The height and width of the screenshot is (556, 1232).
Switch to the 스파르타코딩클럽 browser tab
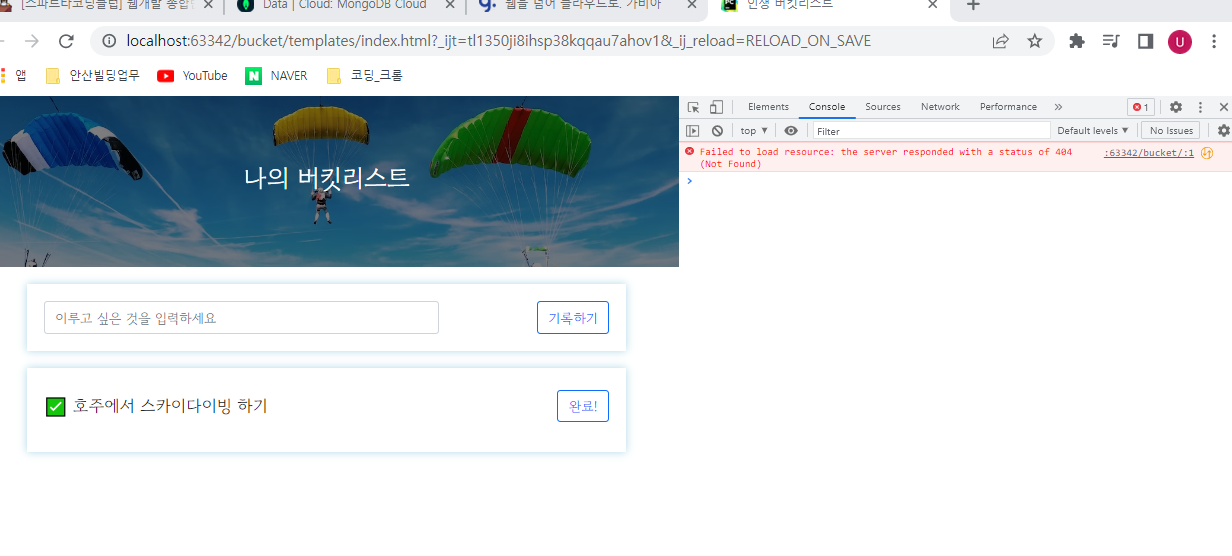[x=108, y=8]
